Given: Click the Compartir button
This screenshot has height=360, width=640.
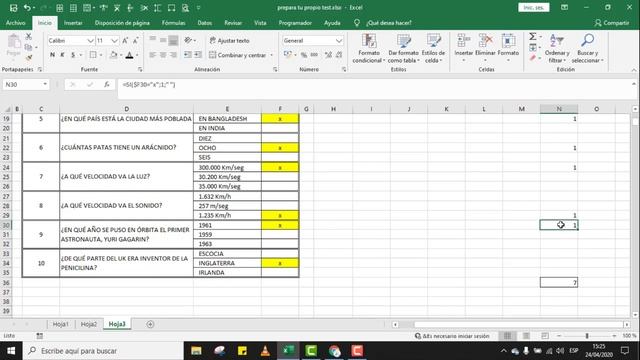Looking at the screenshot, I should pyautogui.click(x=612, y=23).
